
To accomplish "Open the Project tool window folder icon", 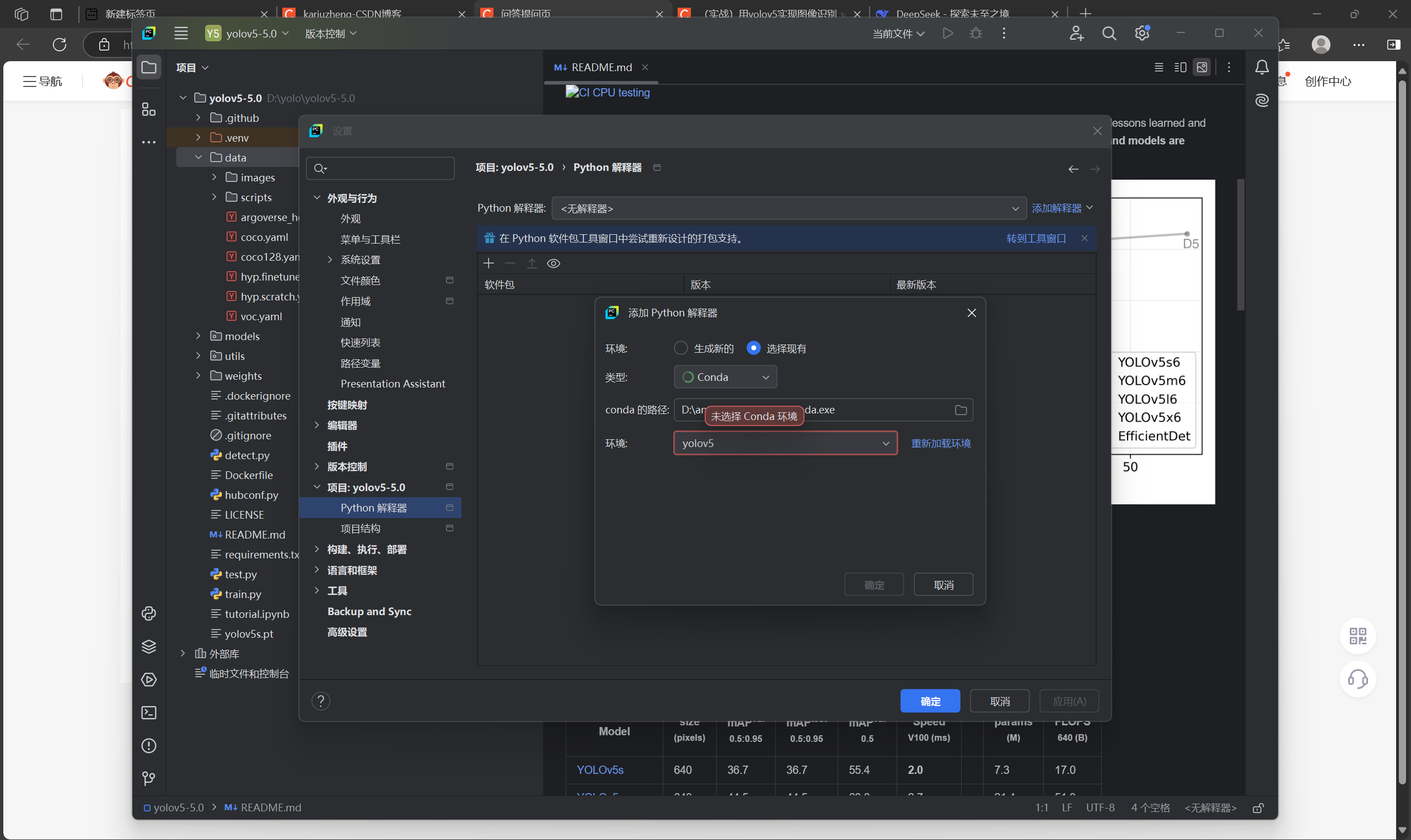I will 149,67.
